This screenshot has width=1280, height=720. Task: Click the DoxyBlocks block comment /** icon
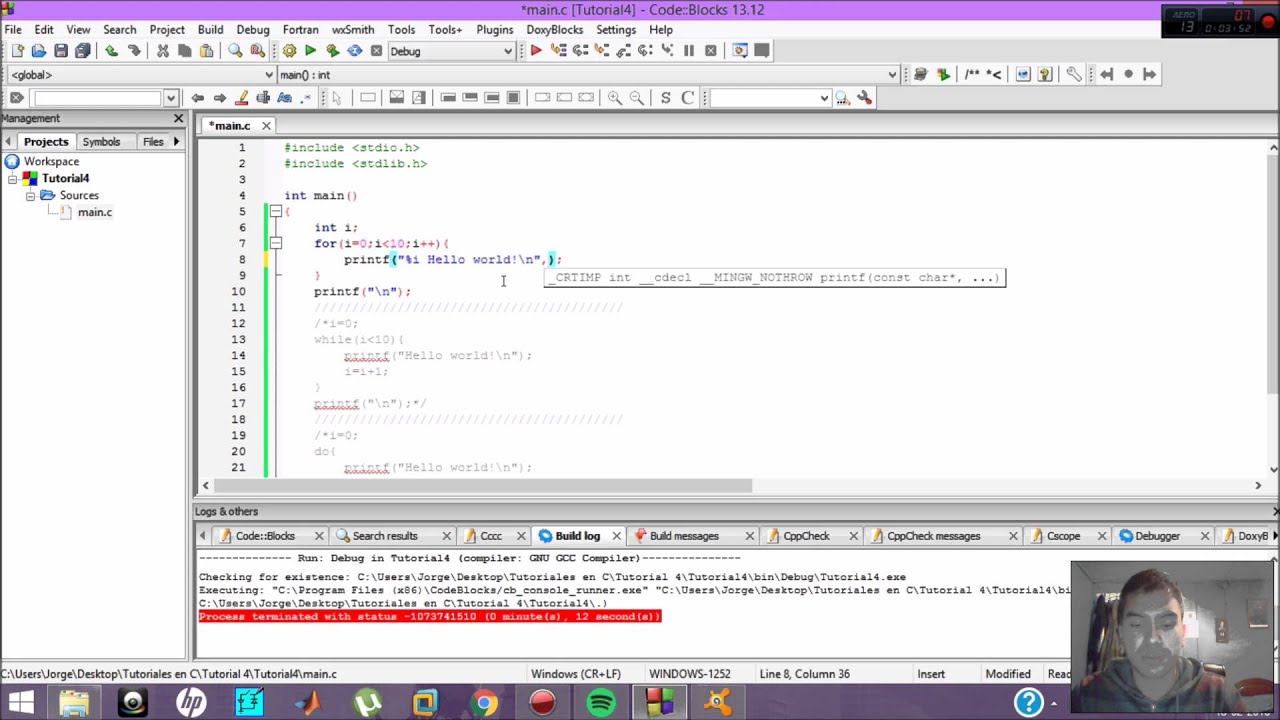(972, 74)
